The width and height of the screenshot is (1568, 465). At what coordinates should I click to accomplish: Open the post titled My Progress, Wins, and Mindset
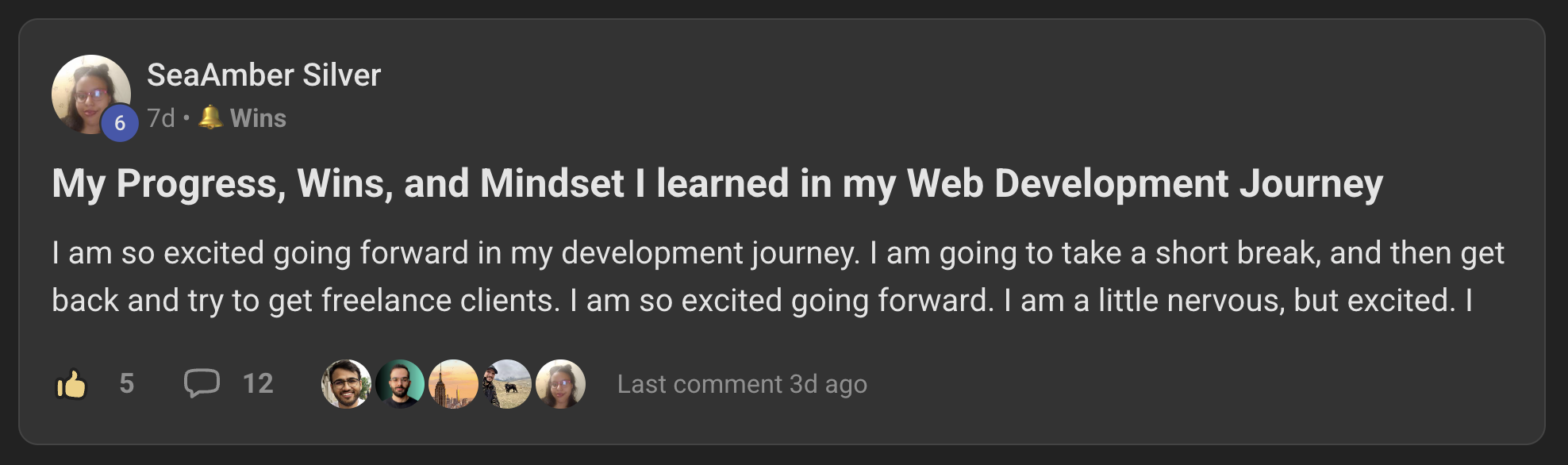tap(717, 183)
